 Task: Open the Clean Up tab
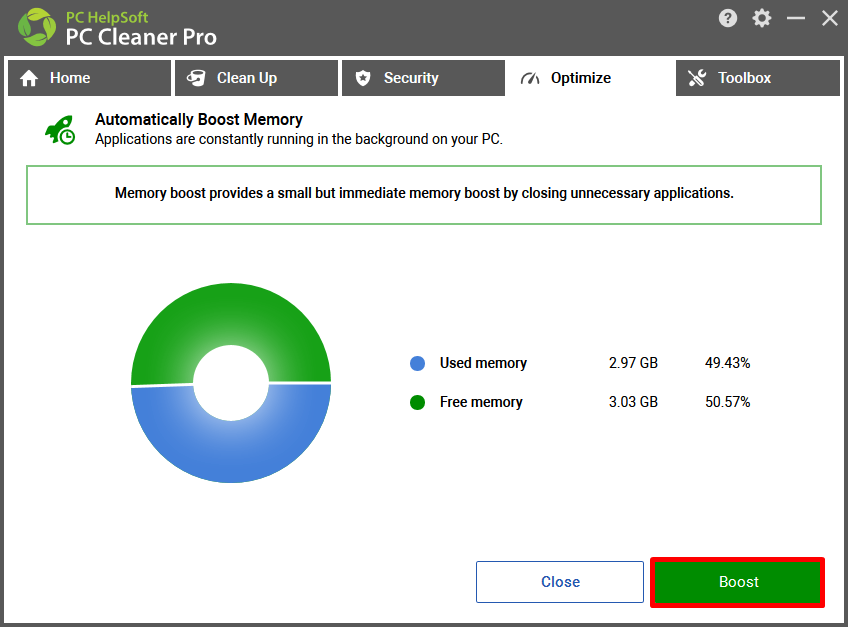(x=256, y=78)
